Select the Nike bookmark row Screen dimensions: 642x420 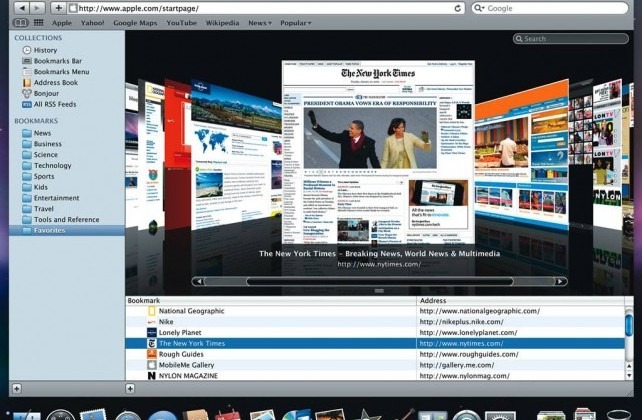click(x=375, y=322)
